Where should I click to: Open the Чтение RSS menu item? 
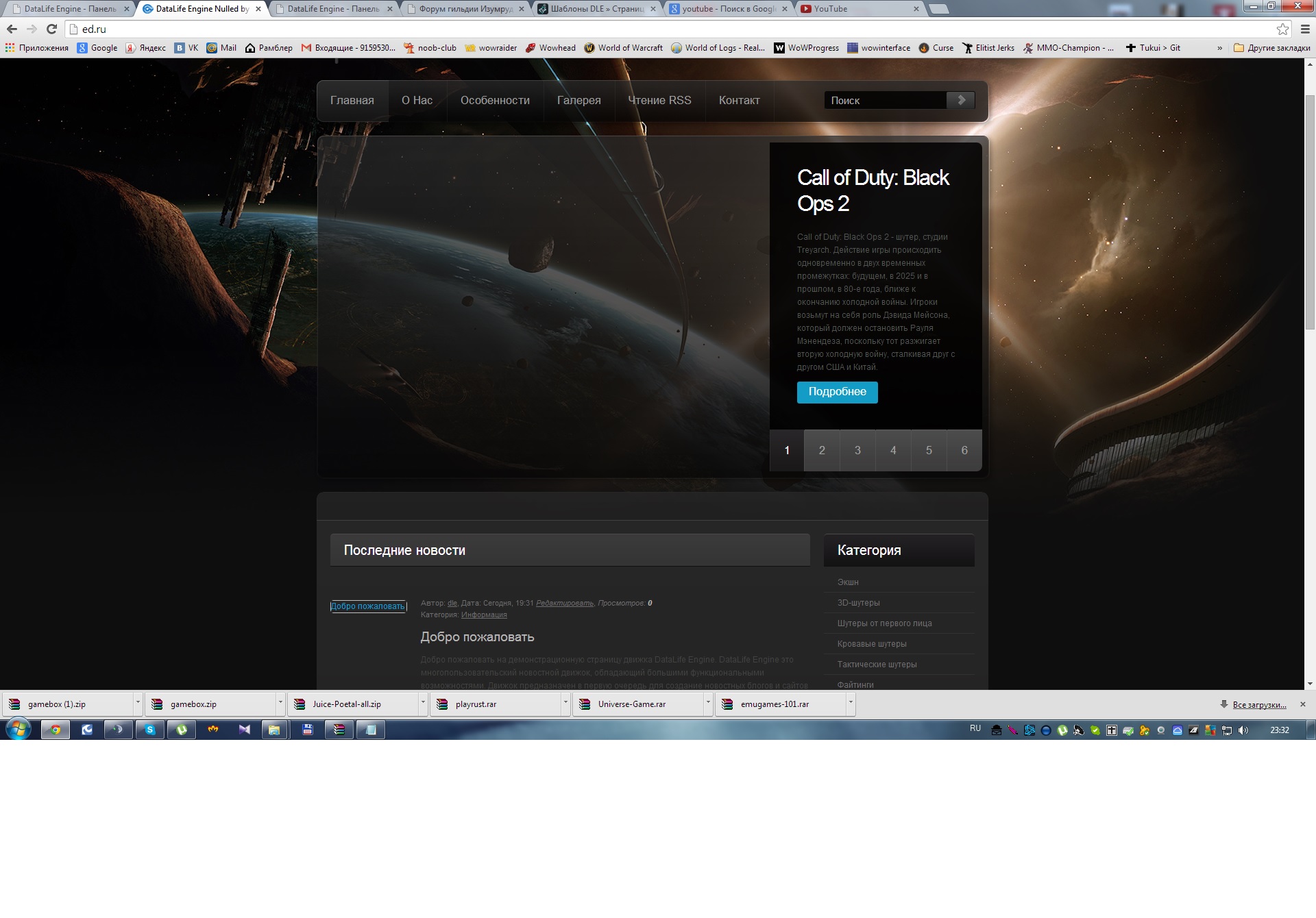[x=659, y=101]
